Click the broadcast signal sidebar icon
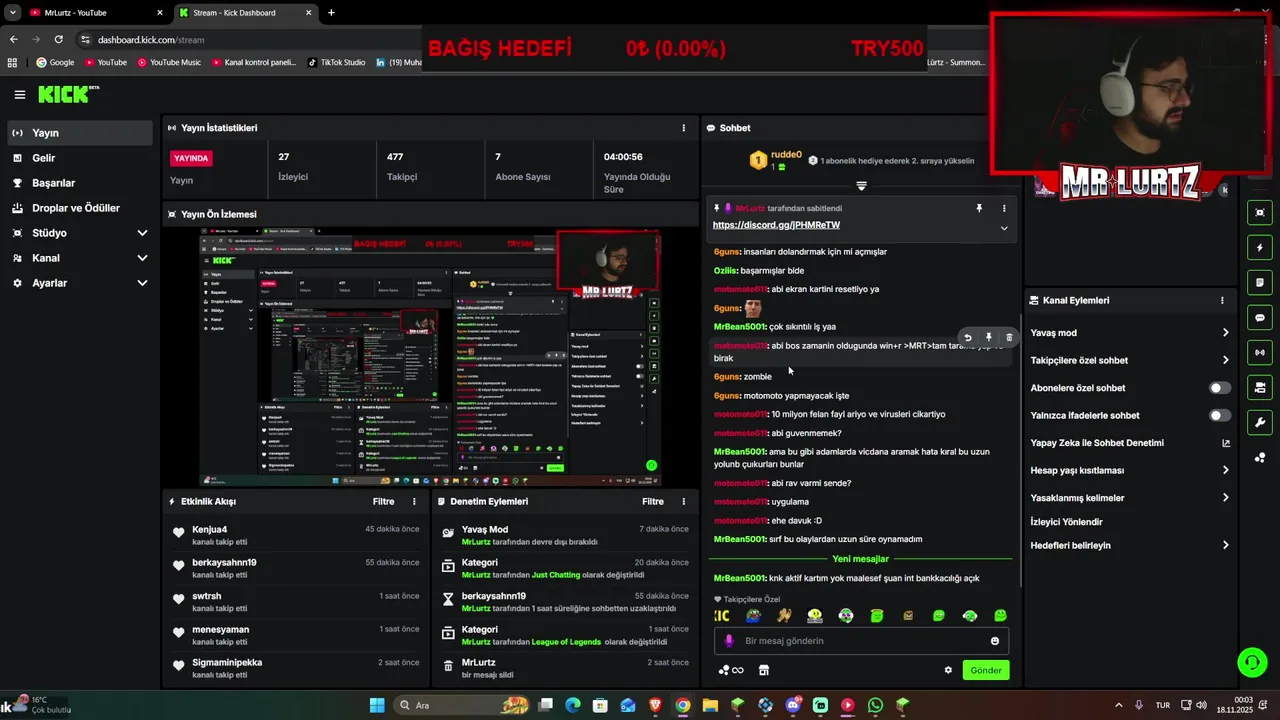The image size is (1280, 720). pyautogui.click(x=1259, y=352)
